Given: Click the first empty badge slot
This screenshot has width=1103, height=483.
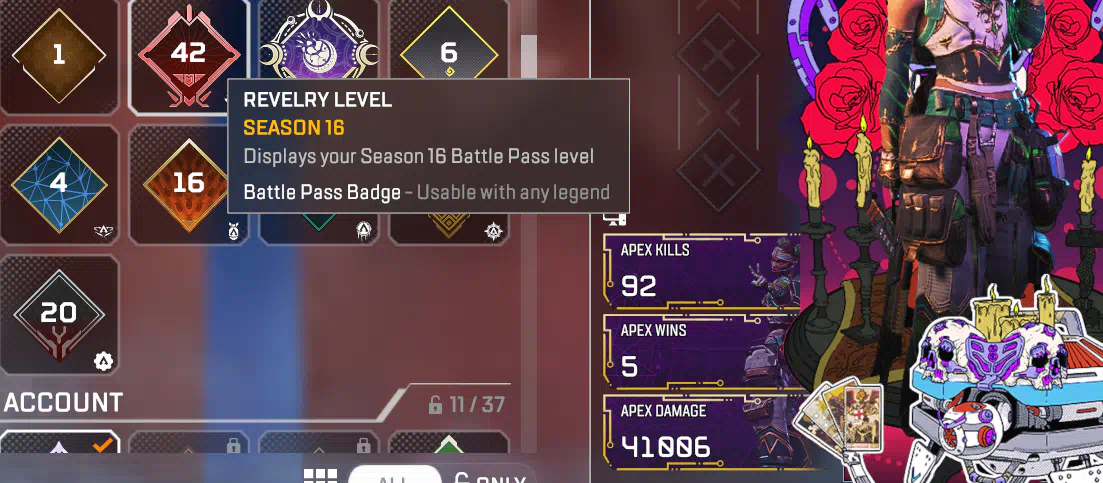Looking at the screenshot, I should click(x=718, y=55).
